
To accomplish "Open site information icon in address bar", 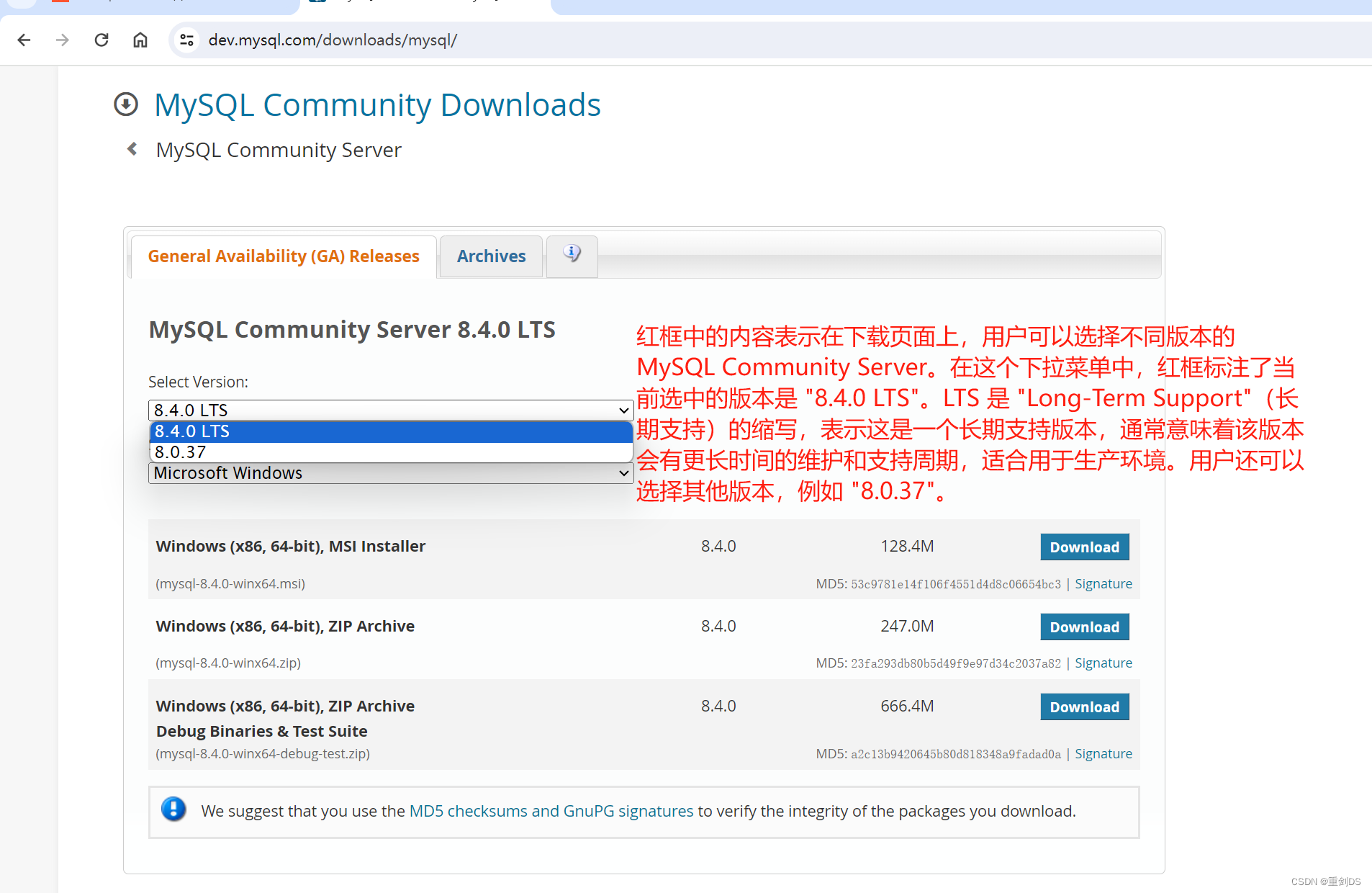I will 187,40.
